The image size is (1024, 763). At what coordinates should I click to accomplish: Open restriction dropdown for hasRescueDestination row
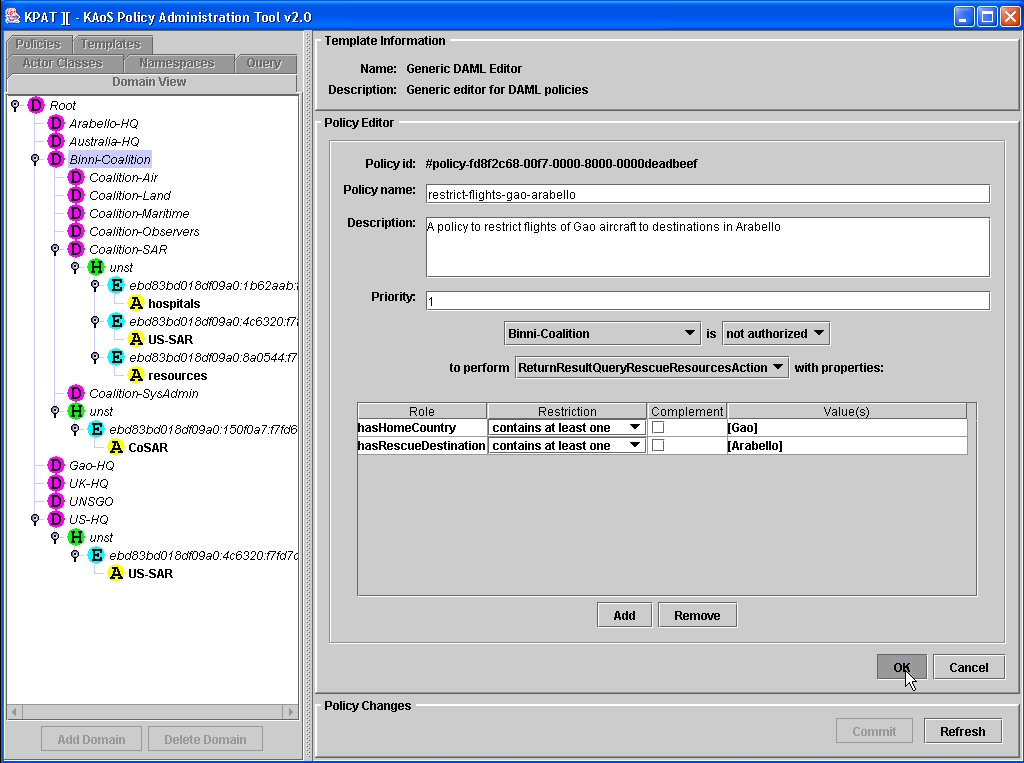point(566,446)
